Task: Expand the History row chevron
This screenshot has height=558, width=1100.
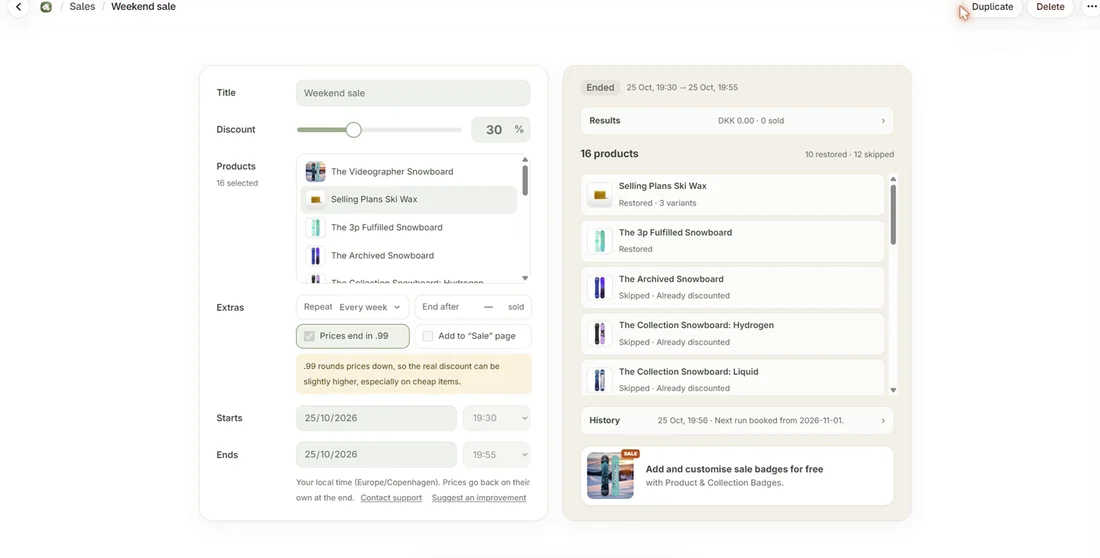Action: pyautogui.click(x=883, y=420)
